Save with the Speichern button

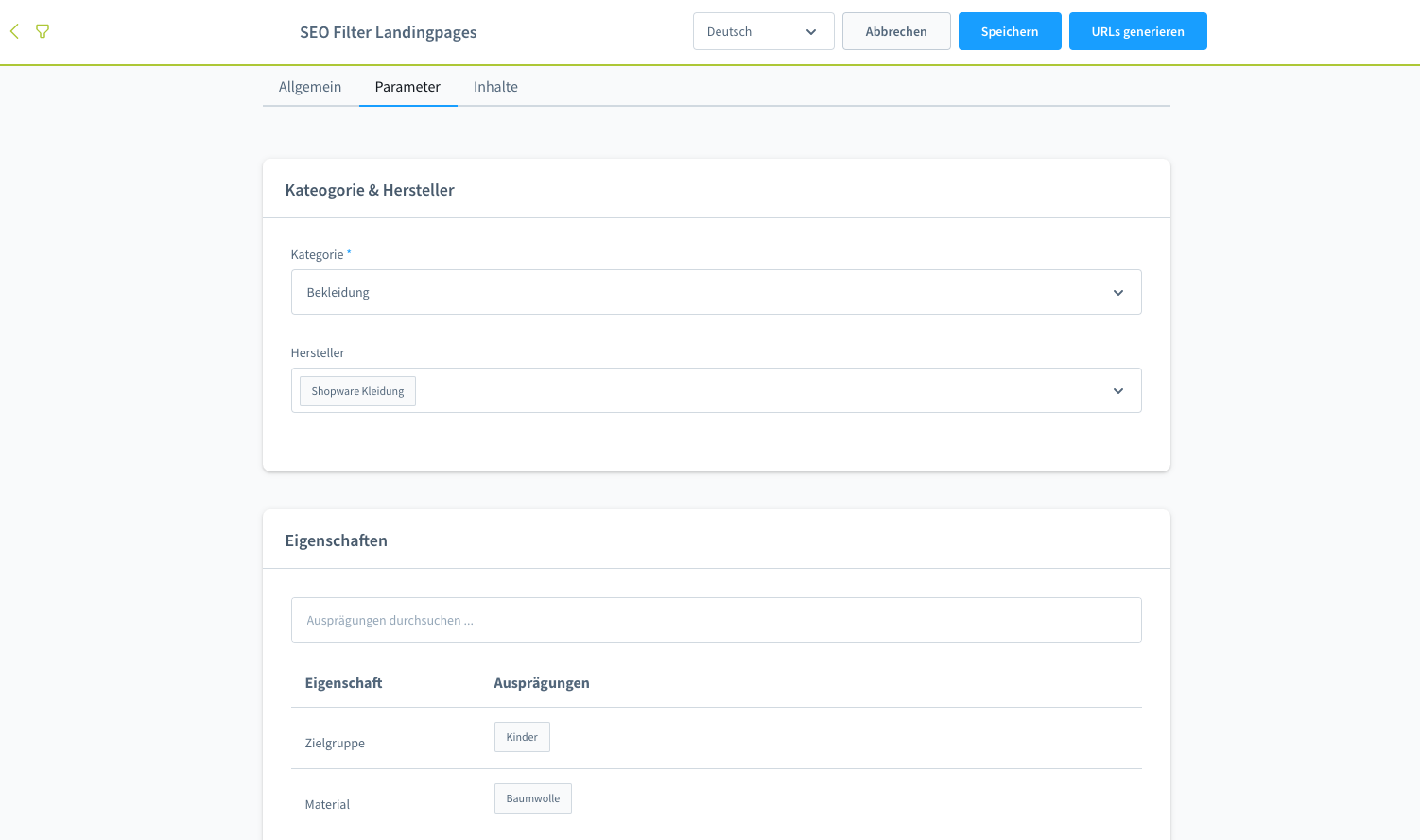click(x=1010, y=31)
